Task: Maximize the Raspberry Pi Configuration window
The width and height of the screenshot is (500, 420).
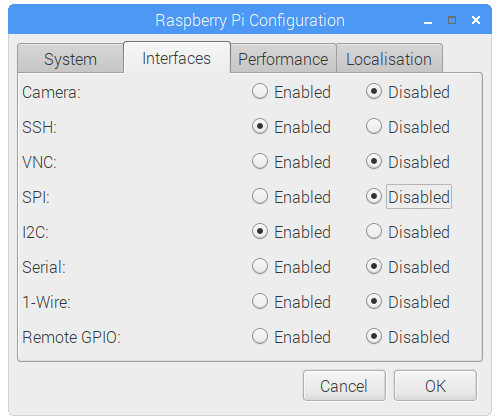Action: [452, 20]
